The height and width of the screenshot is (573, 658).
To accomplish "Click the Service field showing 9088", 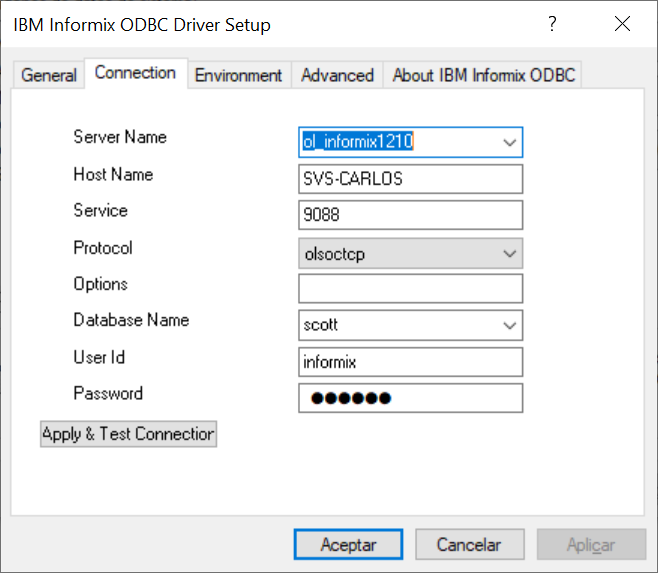I will pyautogui.click(x=410, y=215).
